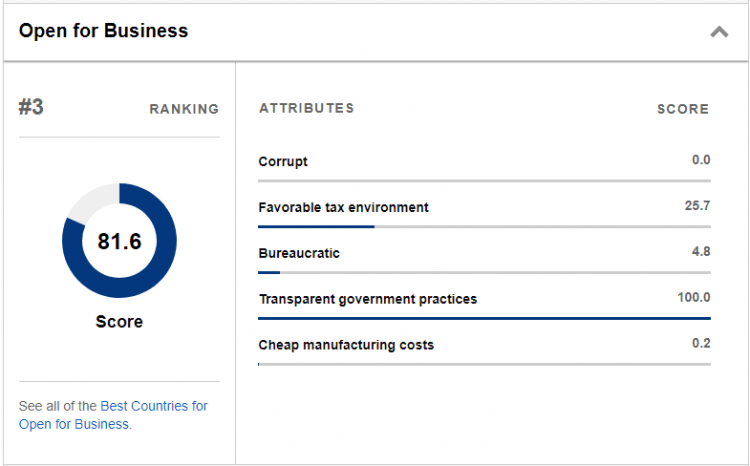Select the Transparent government practices attribute
This screenshot has height=466, width=750.
(367, 299)
